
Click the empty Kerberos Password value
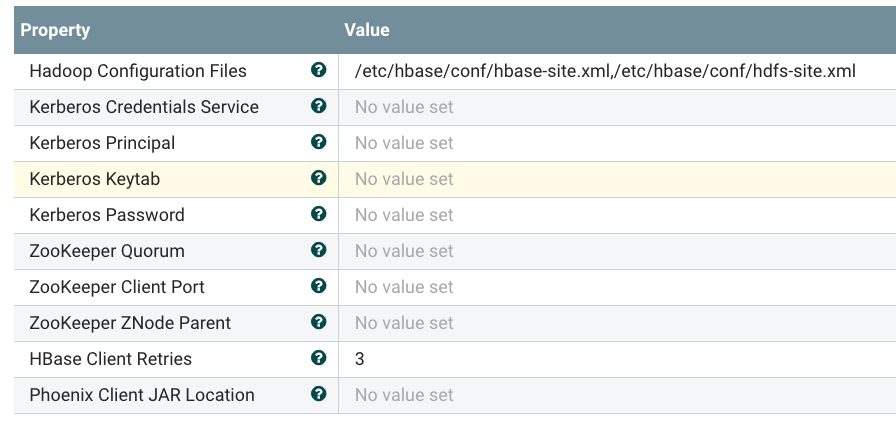pos(405,215)
